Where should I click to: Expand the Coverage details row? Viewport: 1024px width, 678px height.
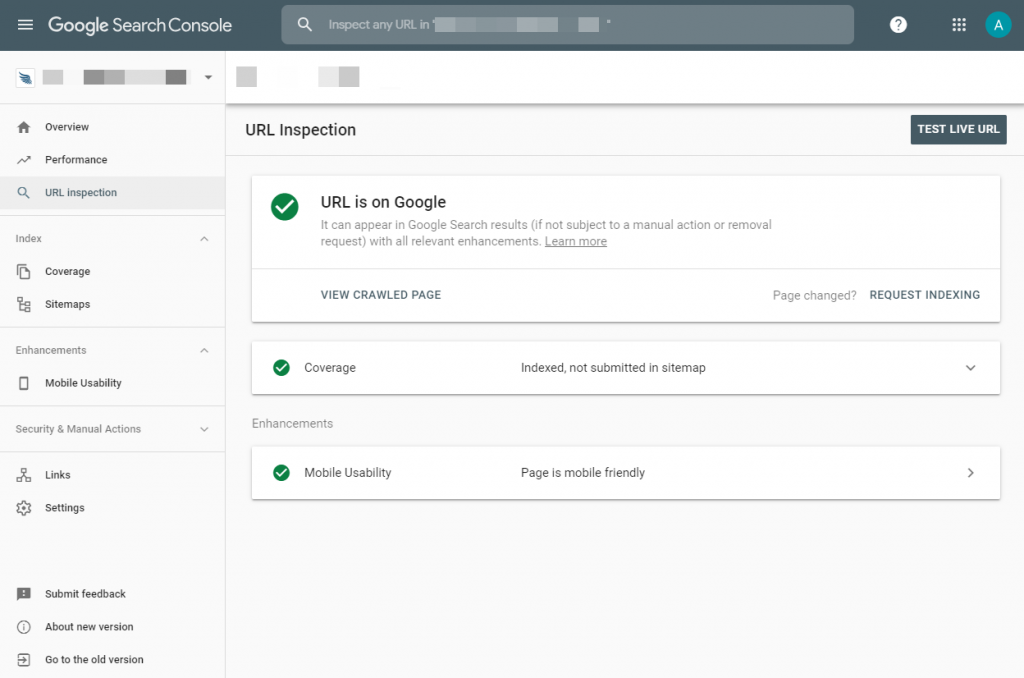coord(970,367)
